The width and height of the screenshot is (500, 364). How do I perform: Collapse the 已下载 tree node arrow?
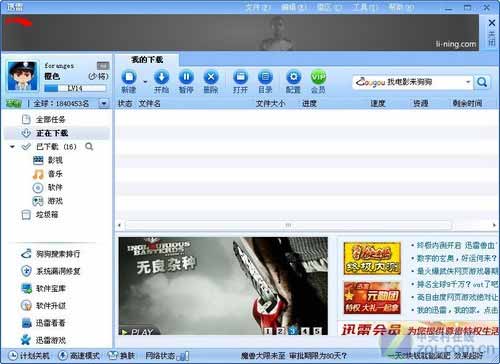12,147
